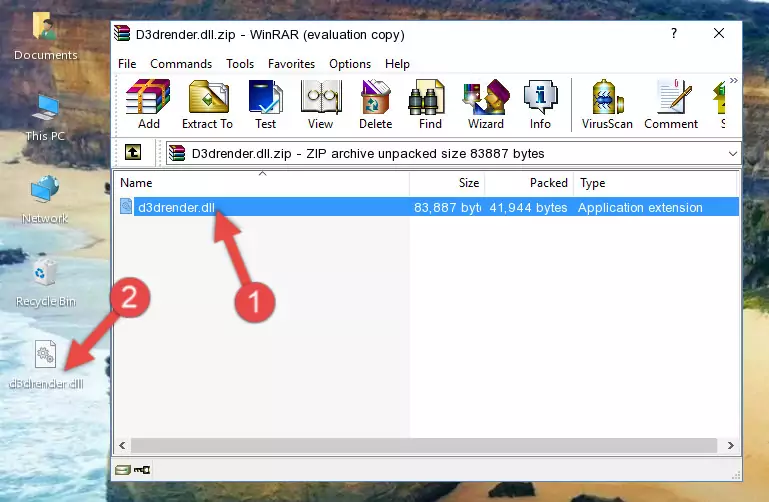The width and height of the screenshot is (769, 502).
Task: Click the horizontal scrollbar right arrow
Action: pos(730,445)
